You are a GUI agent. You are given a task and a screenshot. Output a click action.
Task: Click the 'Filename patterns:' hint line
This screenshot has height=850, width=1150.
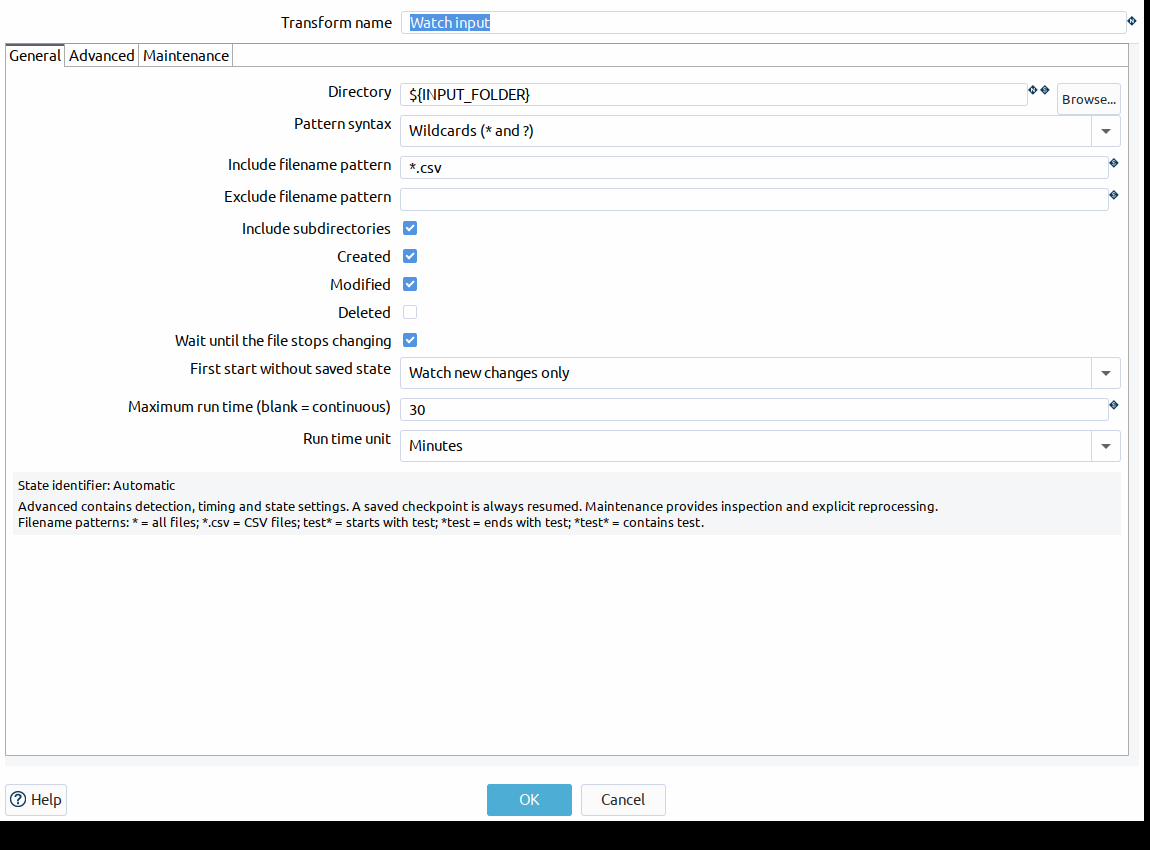(361, 523)
